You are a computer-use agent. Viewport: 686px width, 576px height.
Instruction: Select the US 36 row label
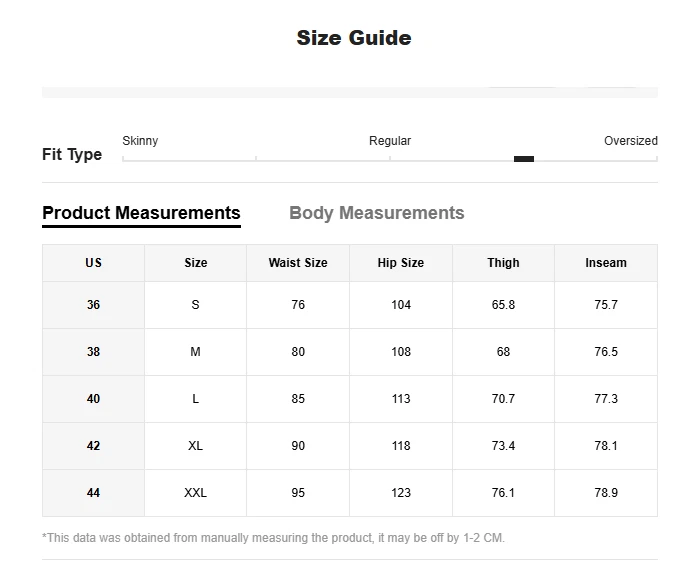pos(93,305)
